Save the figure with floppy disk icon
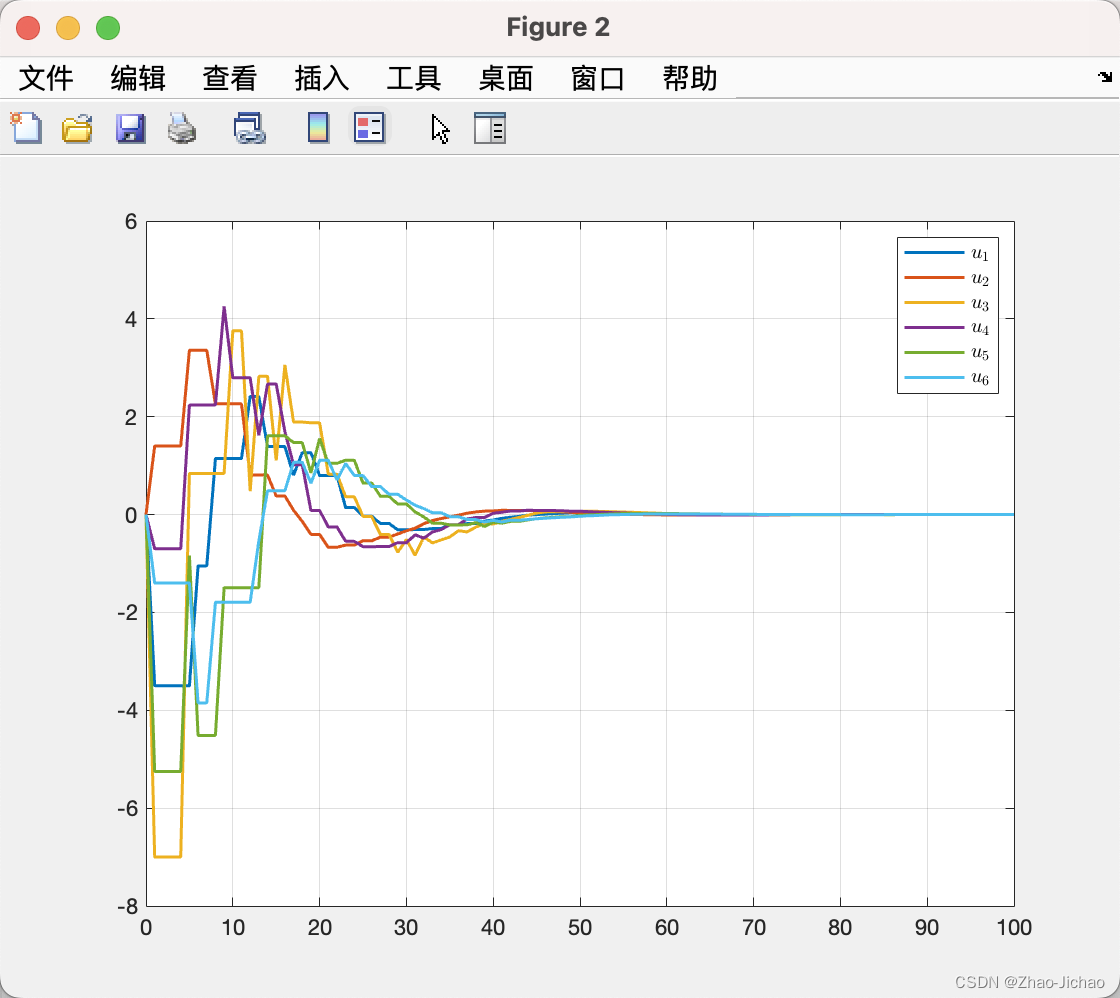 tap(131, 129)
